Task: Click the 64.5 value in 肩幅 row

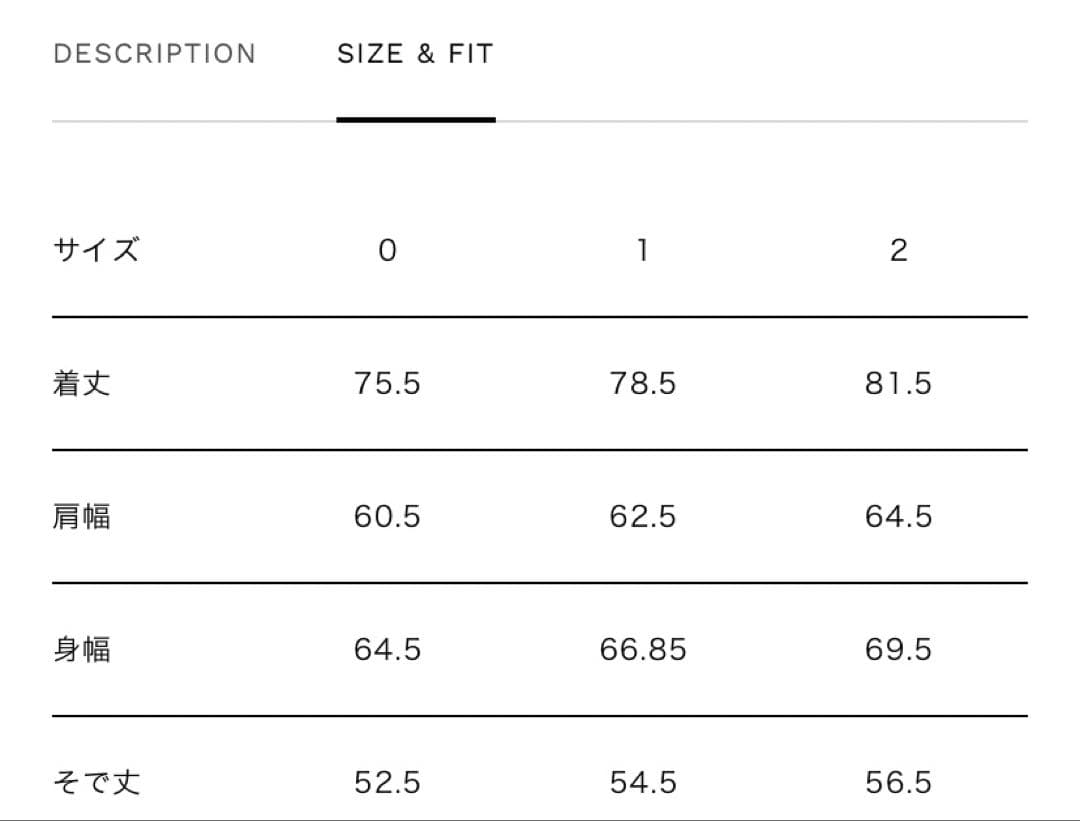Action: (898, 517)
